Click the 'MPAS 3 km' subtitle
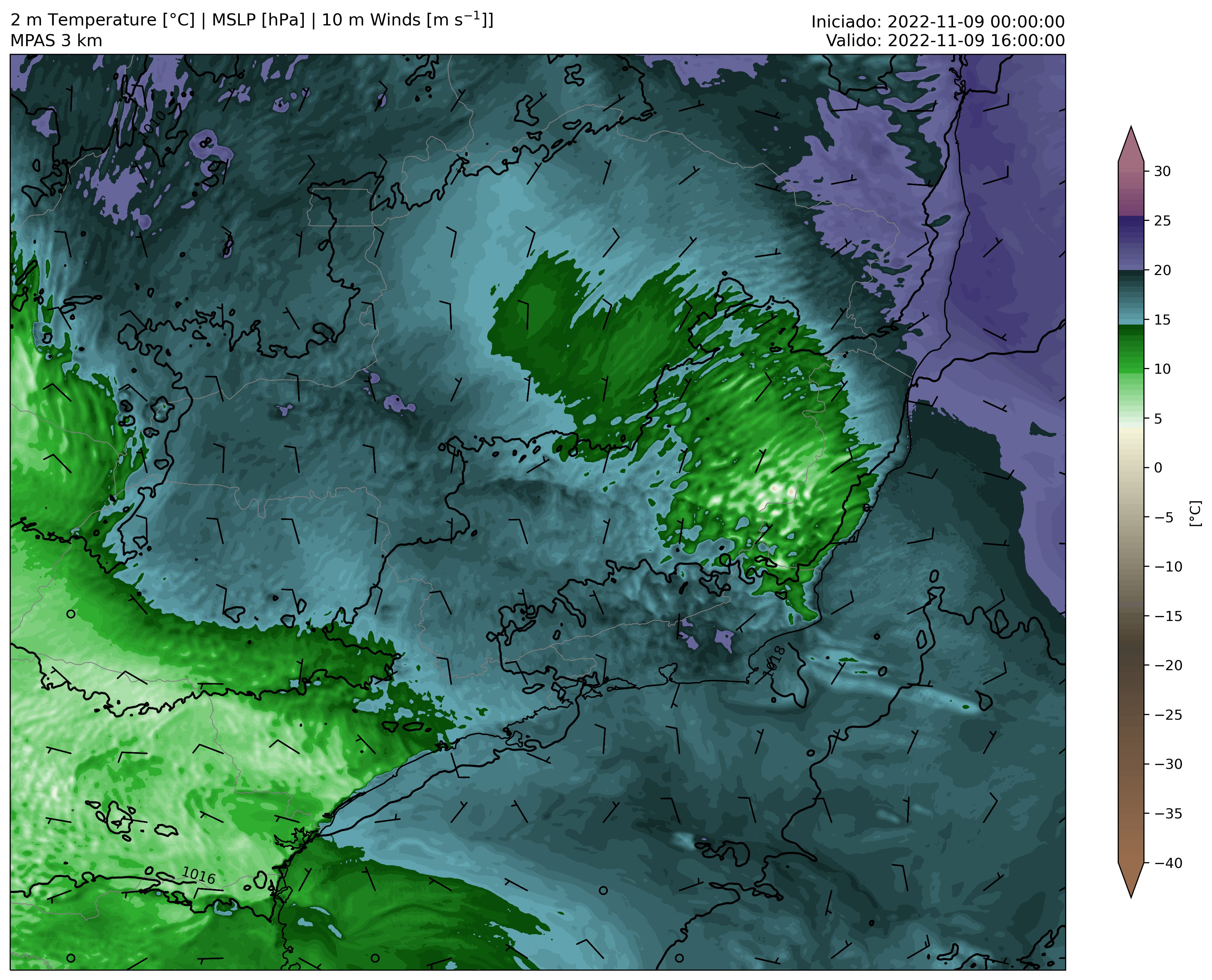1212x980 pixels. [57, 40]
